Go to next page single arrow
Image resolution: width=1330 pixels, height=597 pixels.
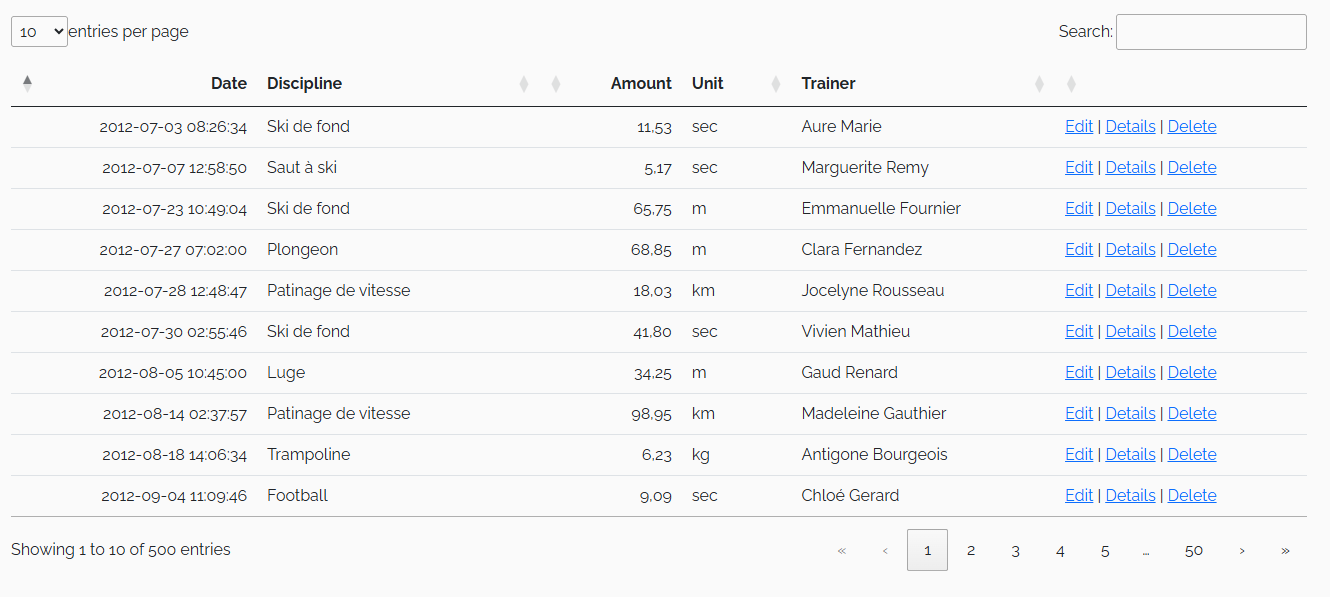pos(1242,550)
